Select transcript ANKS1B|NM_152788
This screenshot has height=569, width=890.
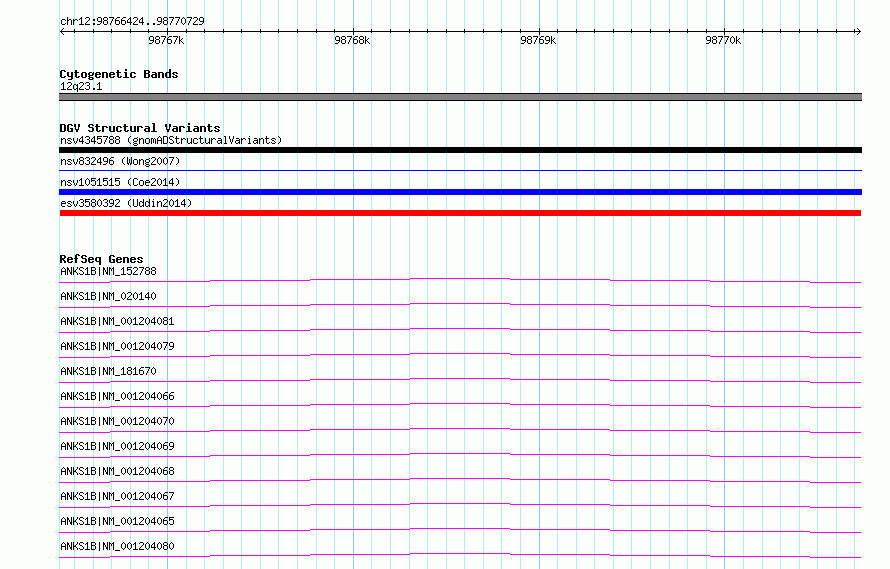pyautogui.click(x=108, y=271)
